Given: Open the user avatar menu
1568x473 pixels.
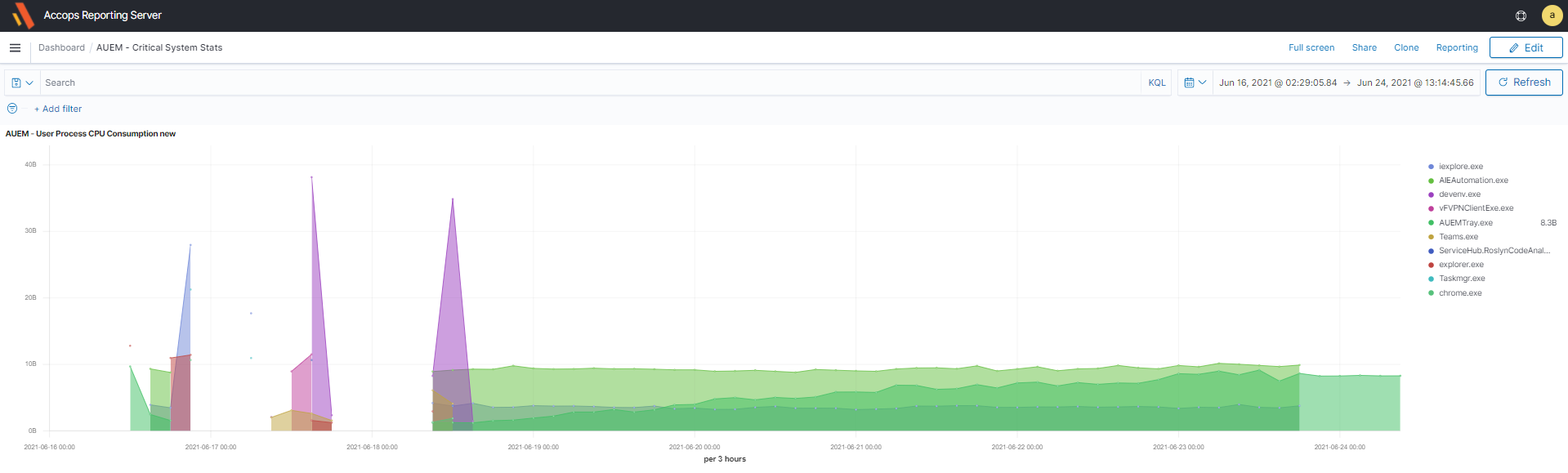Looking at the screenshot, I should 1552,16.
